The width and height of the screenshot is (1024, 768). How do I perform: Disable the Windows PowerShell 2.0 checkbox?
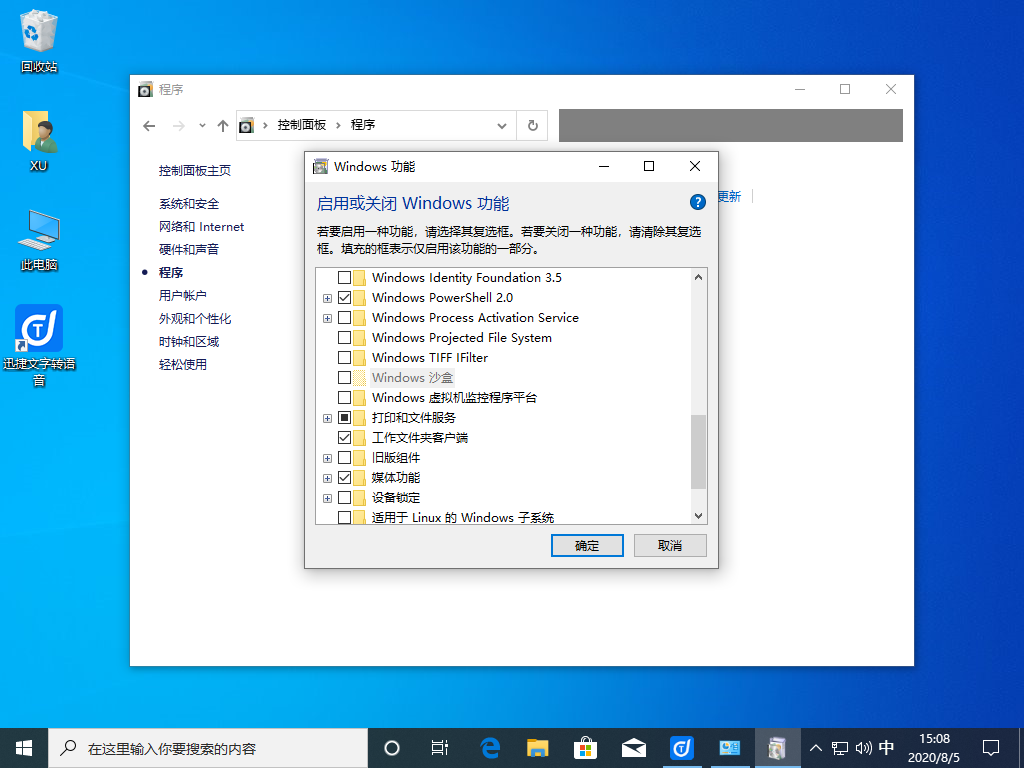[x=345, y=298]
